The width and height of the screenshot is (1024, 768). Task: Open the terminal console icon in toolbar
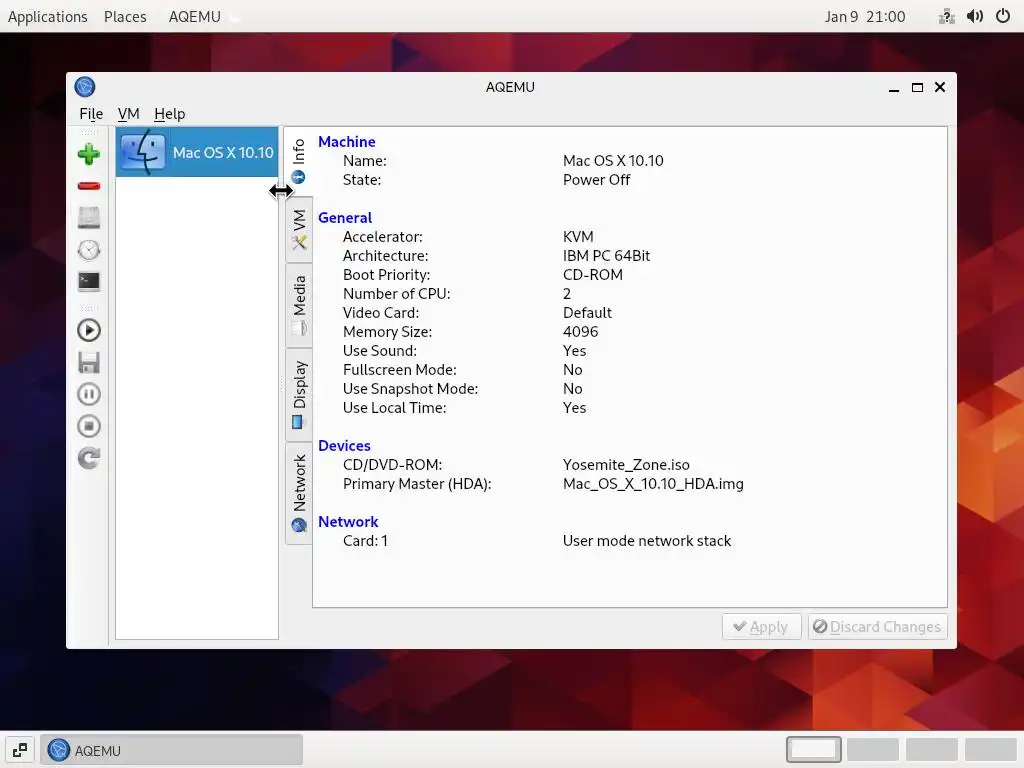tap(89, 281)
